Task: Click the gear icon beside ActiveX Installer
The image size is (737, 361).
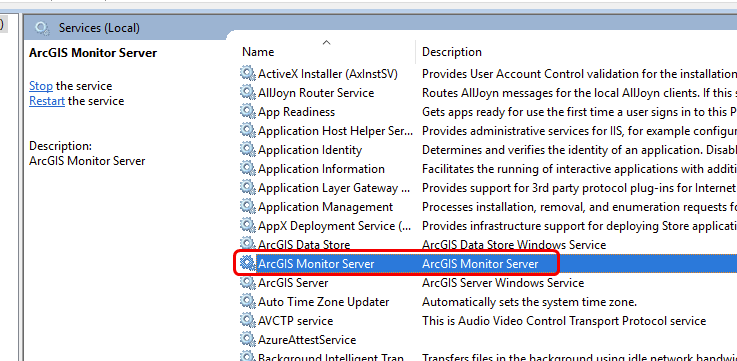Action: click(247, 73)
